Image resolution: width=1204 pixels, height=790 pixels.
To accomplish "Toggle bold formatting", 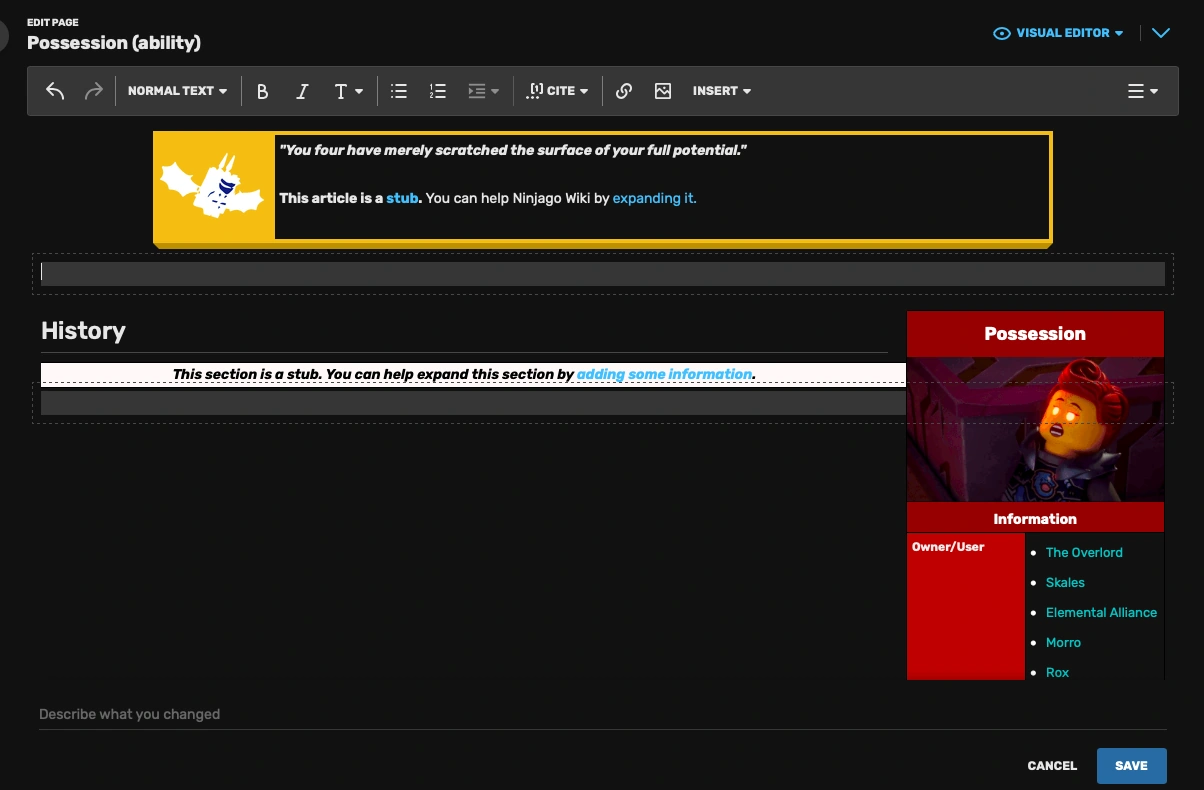I will [x=263, y=91].
